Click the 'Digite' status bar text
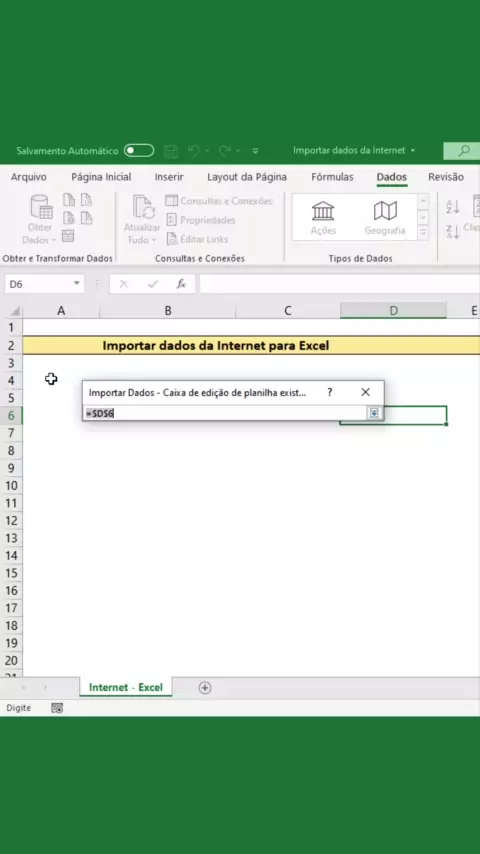 19,708
